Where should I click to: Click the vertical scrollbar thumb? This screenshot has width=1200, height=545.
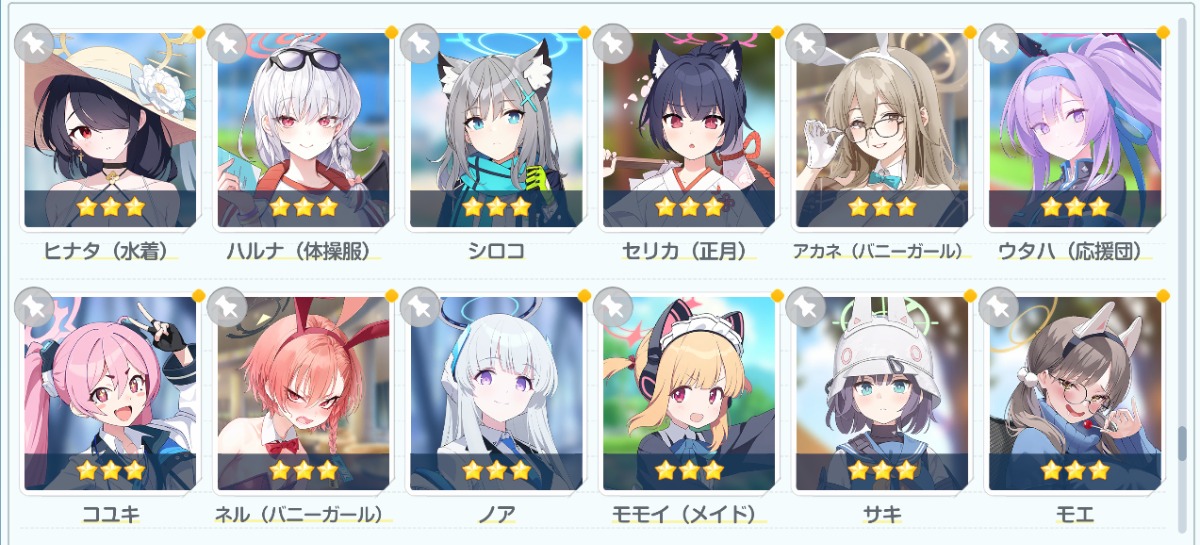coord(1181,443)
